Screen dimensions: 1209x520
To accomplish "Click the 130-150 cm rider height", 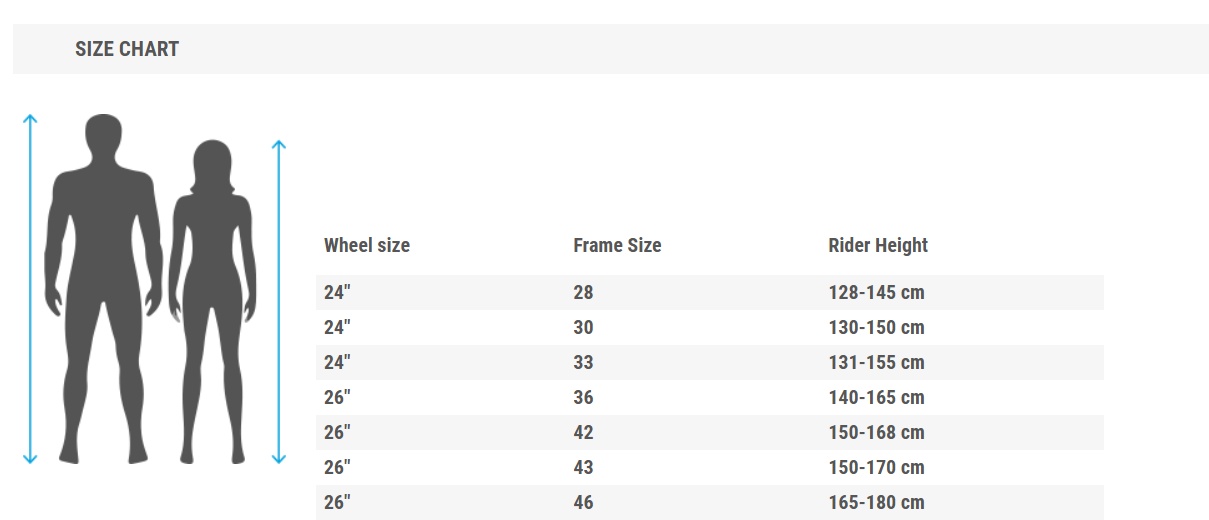I will point(876,328).
